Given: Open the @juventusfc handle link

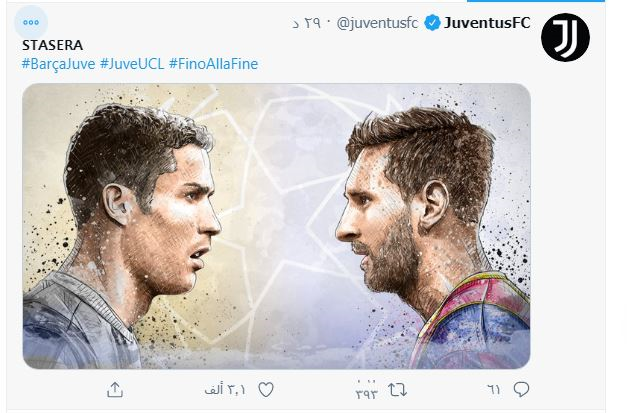Looking at the screenshot, I should 377,23.
